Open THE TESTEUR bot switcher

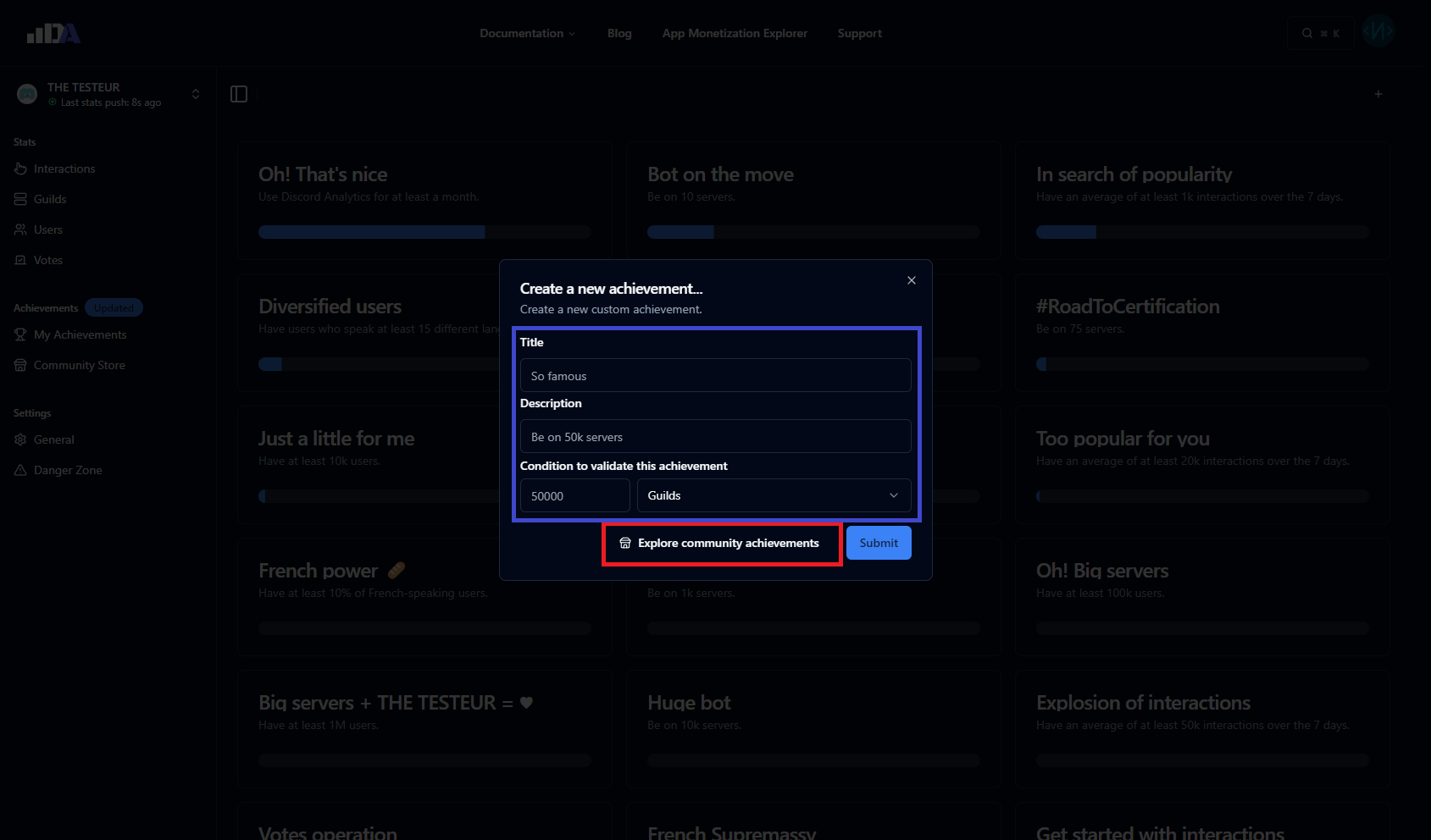110,94
